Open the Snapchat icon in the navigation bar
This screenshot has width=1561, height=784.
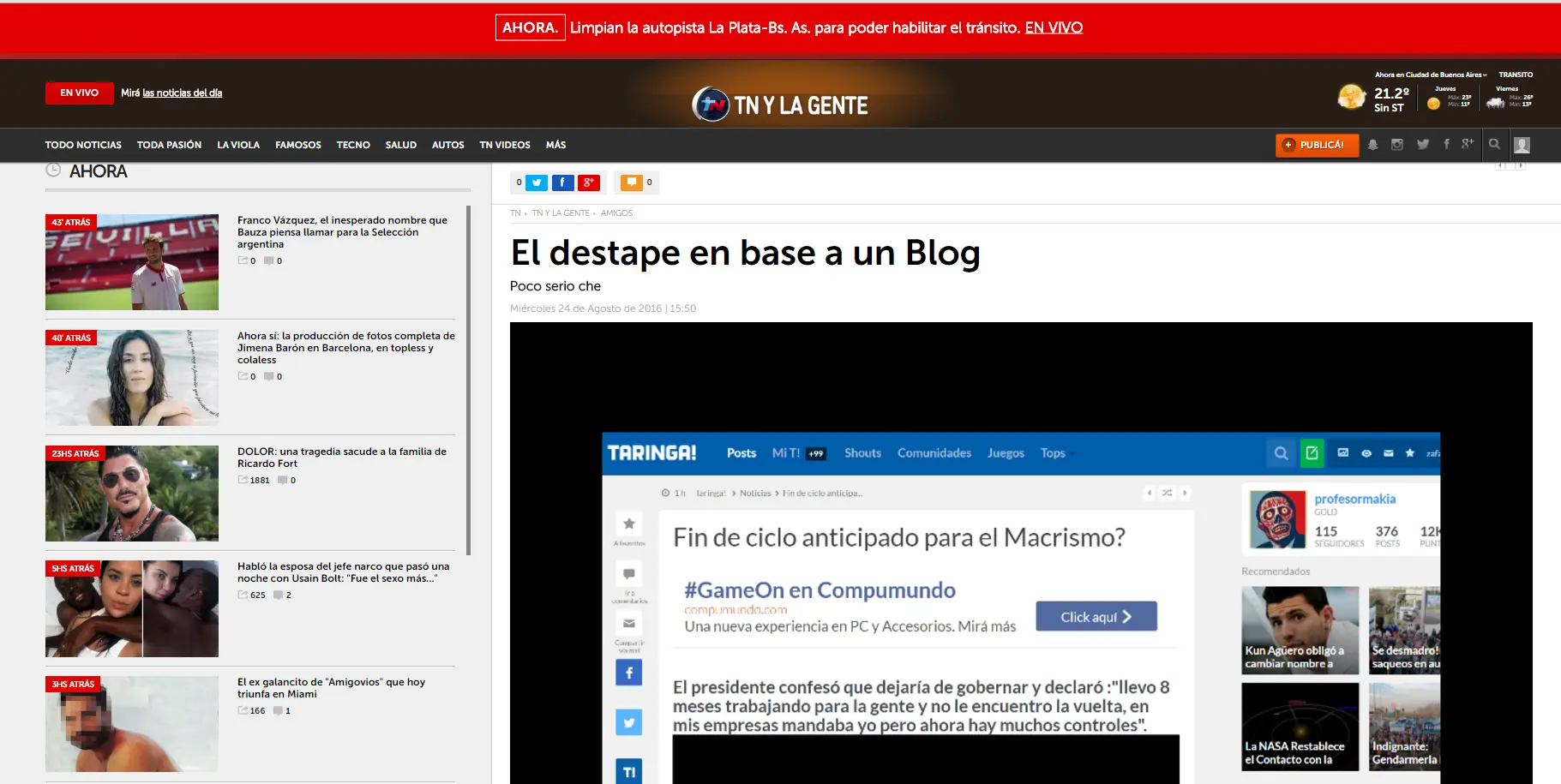(1372, 145)
